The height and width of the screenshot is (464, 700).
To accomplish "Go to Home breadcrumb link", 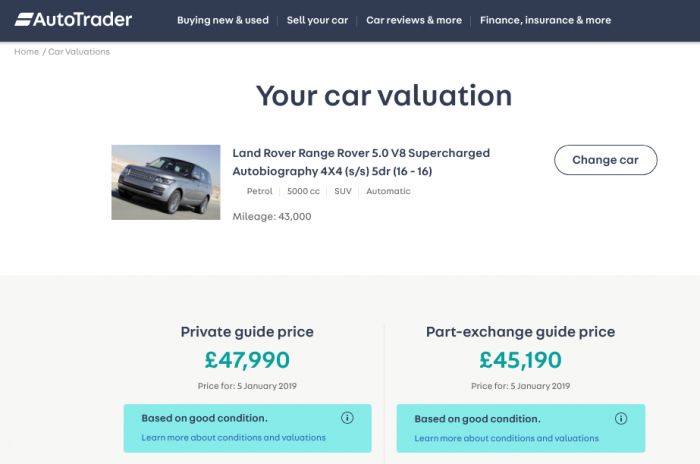I will pyautogui.click(x=26, y=52).
